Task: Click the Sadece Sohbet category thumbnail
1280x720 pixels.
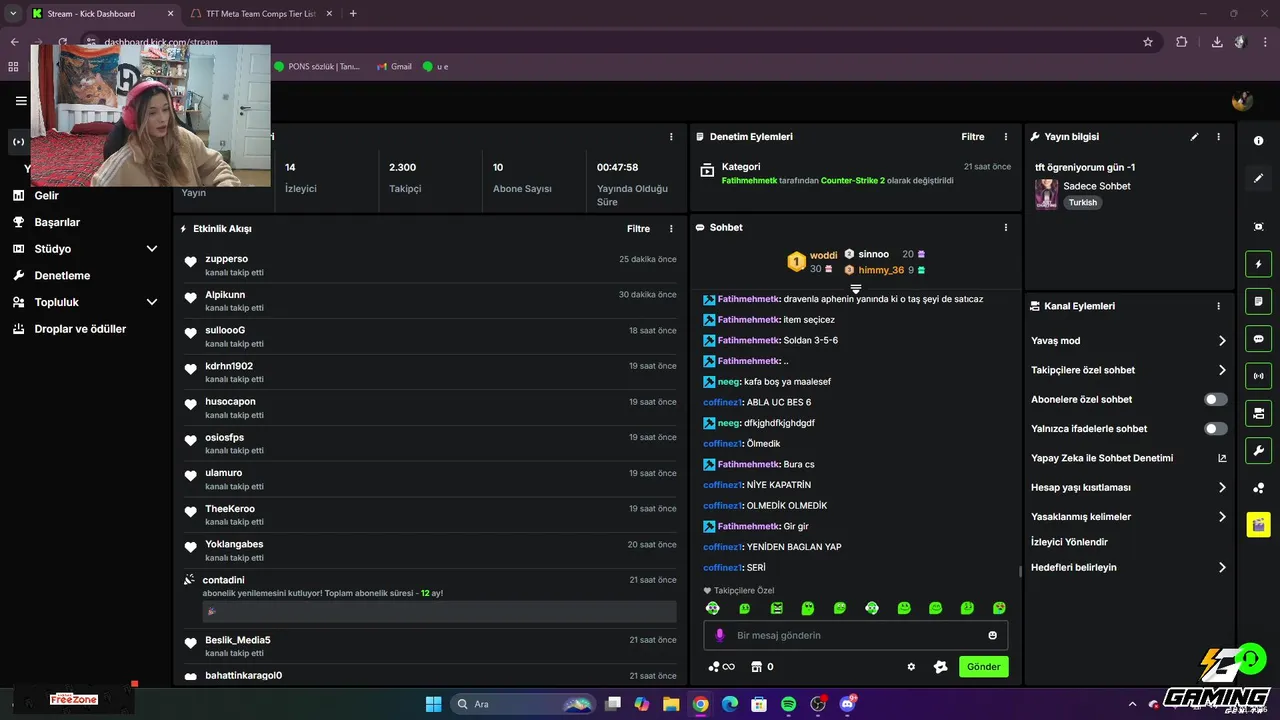Action: point(1046,194)
